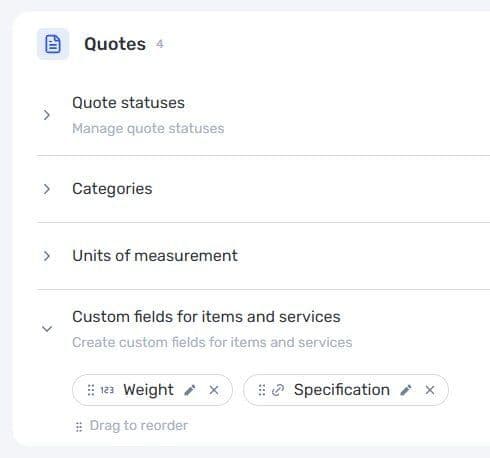The height and width of the screenshot is (458, 490).
Task: Click the Quote statuses title
Action: (128, 103)
